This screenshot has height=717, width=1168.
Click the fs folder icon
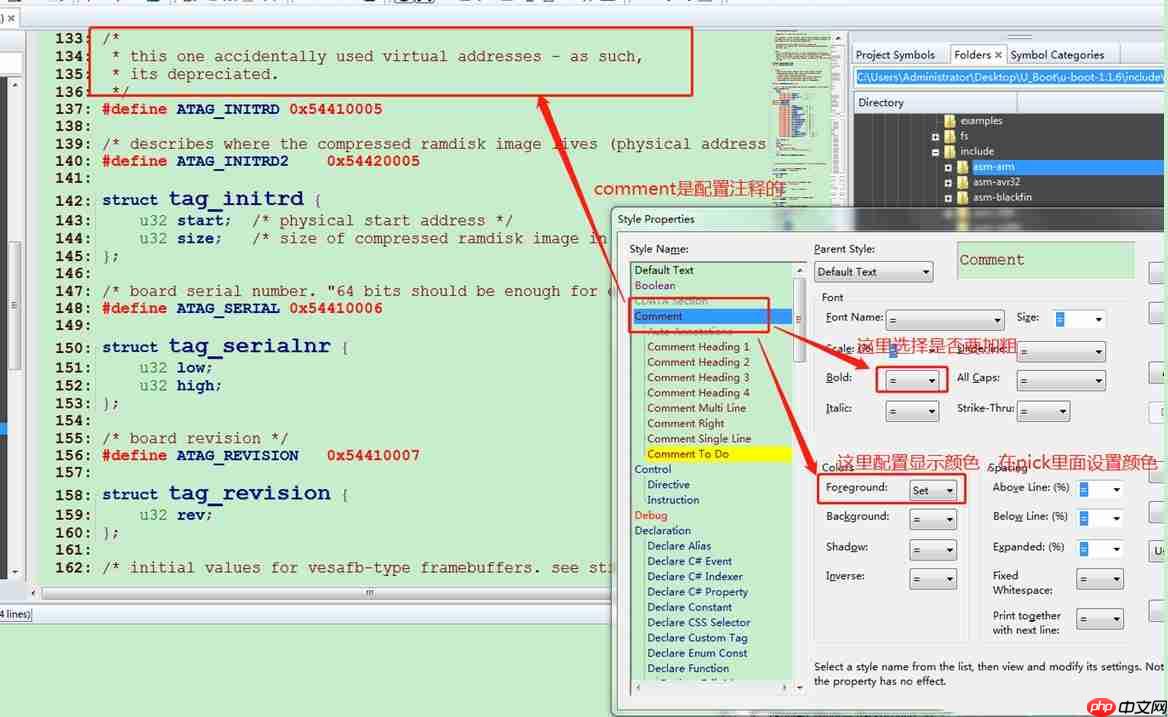950,136
